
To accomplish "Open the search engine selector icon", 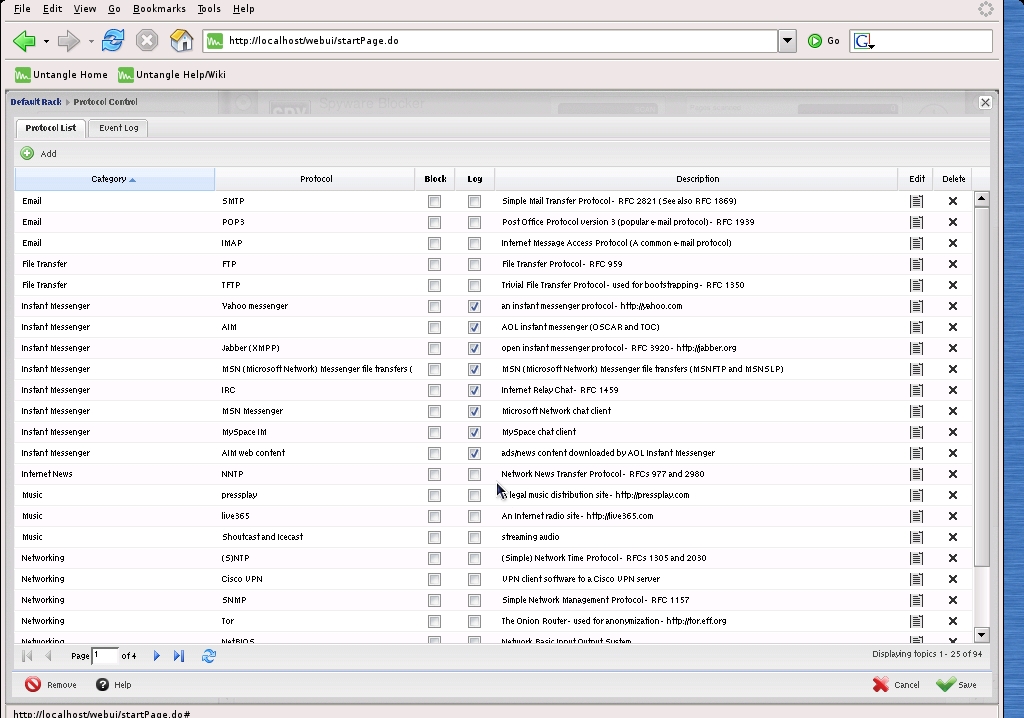I will point(863,41).
